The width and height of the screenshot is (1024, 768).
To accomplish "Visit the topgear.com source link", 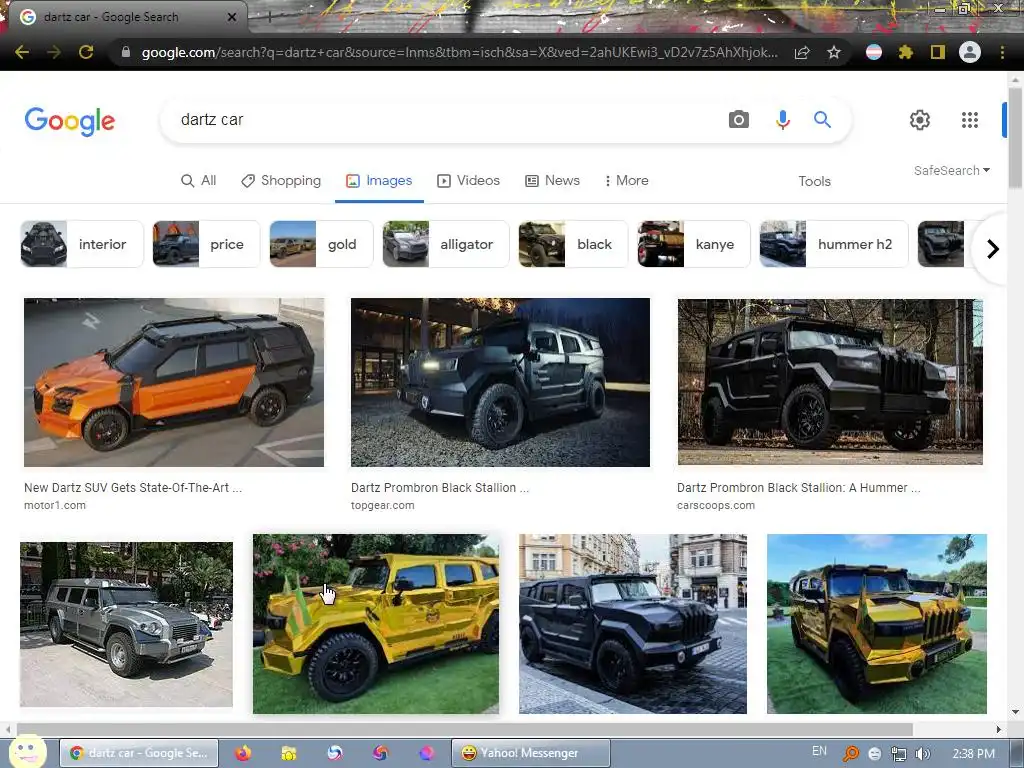I will pos(383,505).
